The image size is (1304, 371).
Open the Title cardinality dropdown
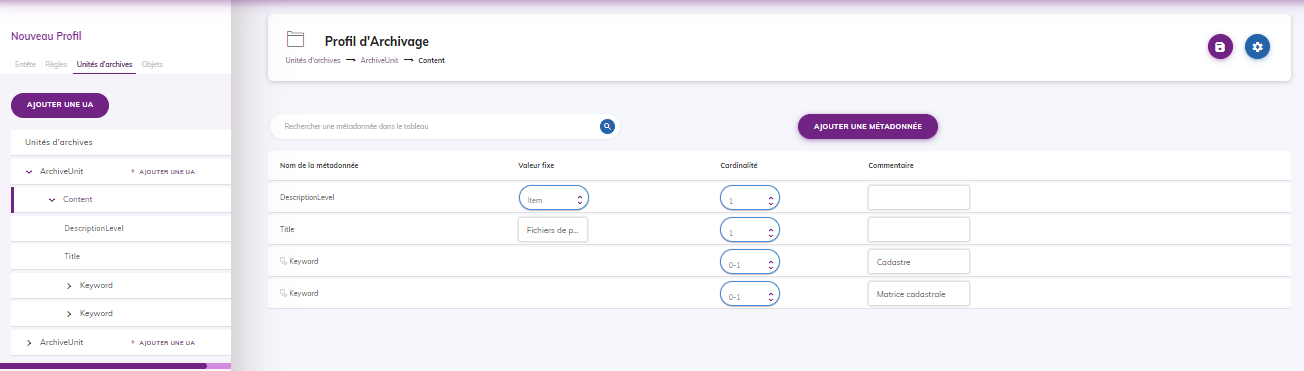pyautogui.click(x=750, y=230)
